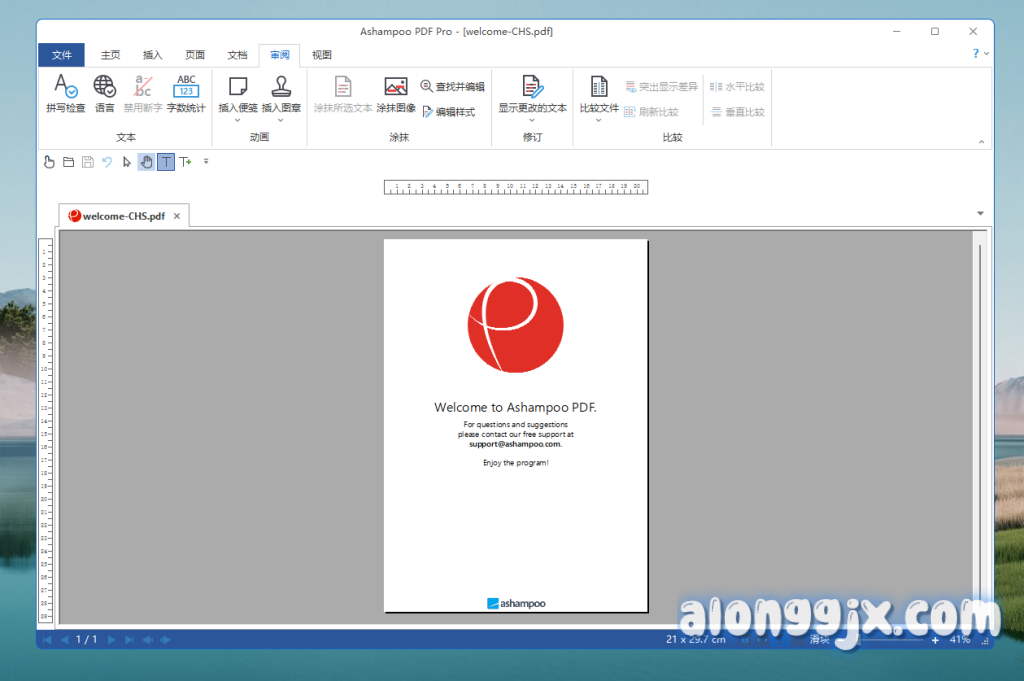1024x681 pixels.
Task: Expand the 插入图章 stamp dropdown
Action: point(281,120)
